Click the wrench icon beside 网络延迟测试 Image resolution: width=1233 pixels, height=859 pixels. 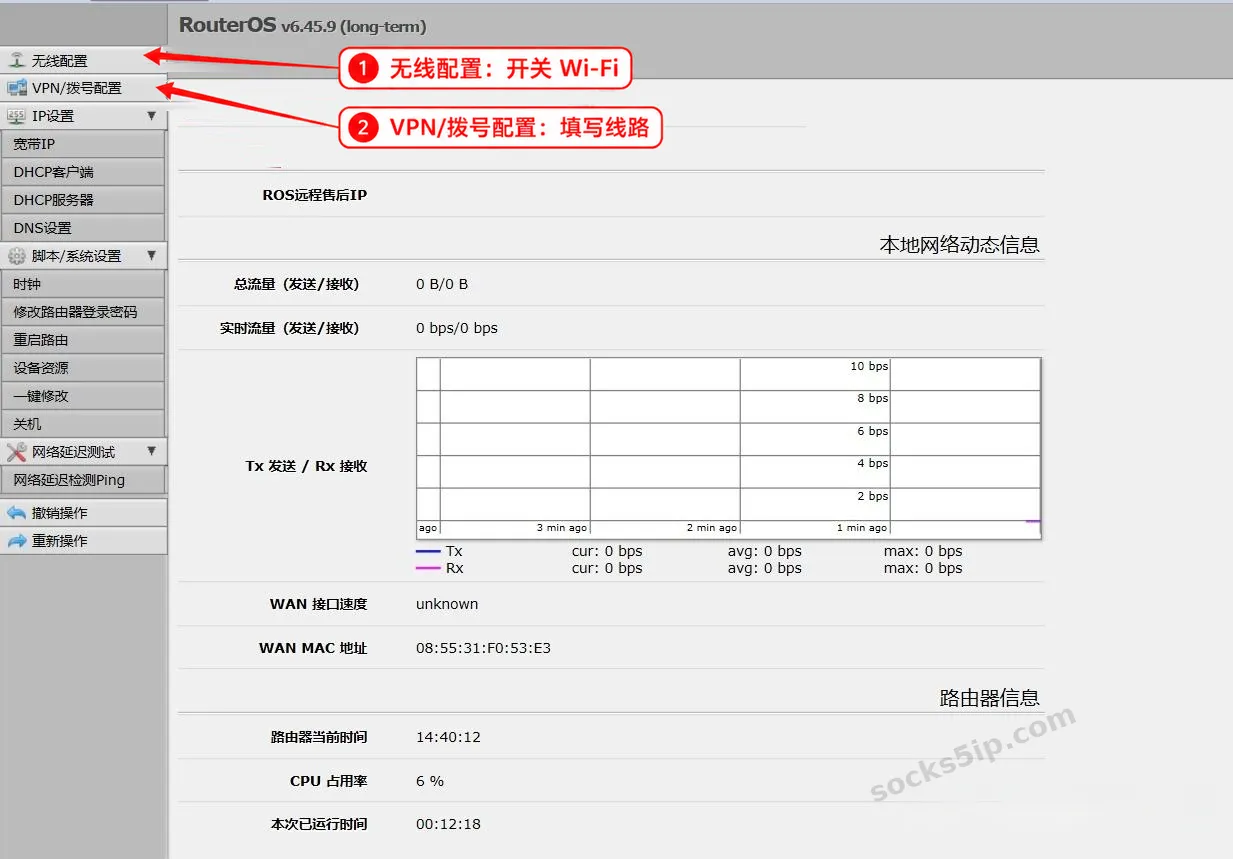pyautogui.click(x=17, y=452)
